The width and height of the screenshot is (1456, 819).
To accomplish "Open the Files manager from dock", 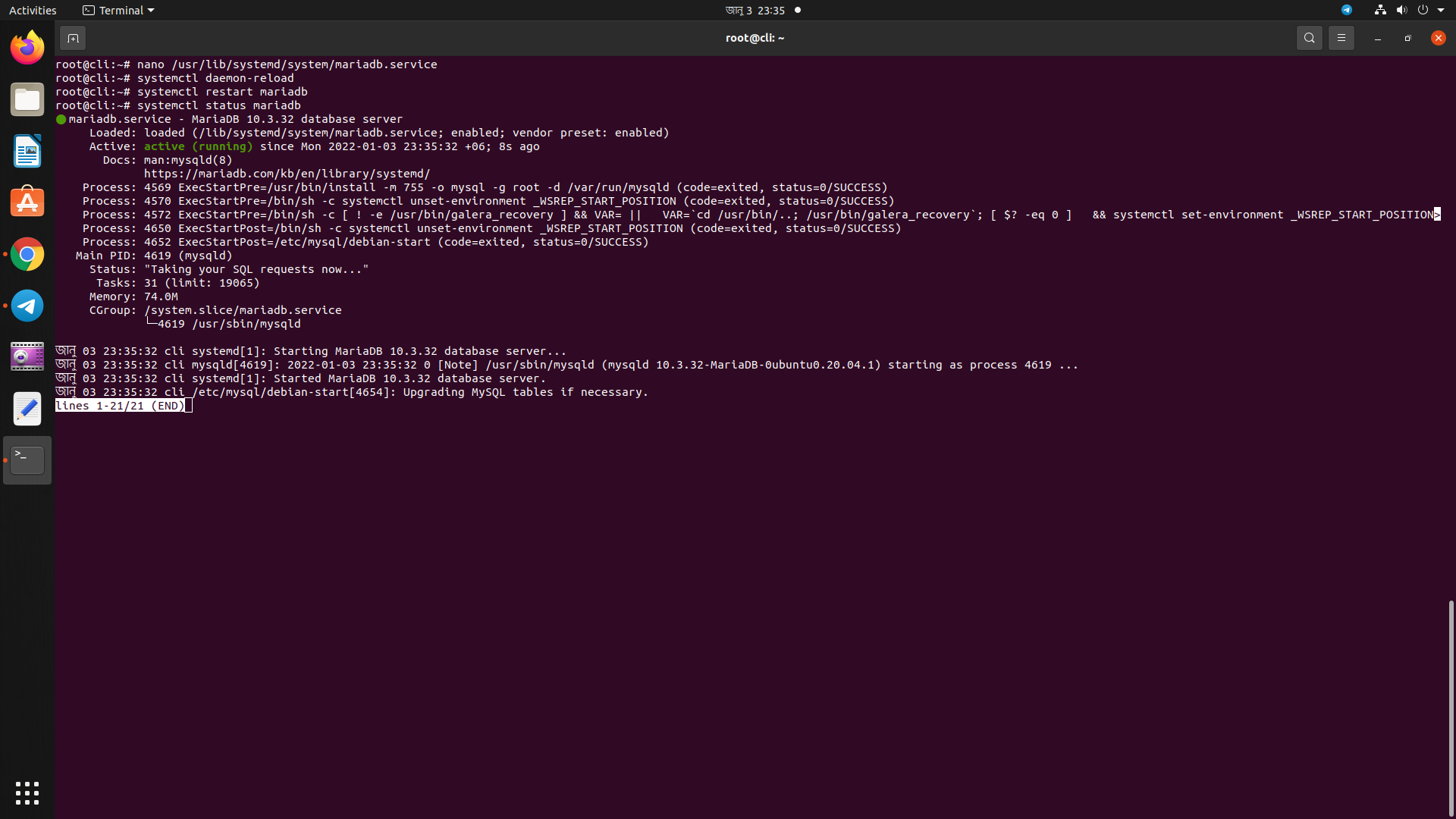I will [27, 100].
